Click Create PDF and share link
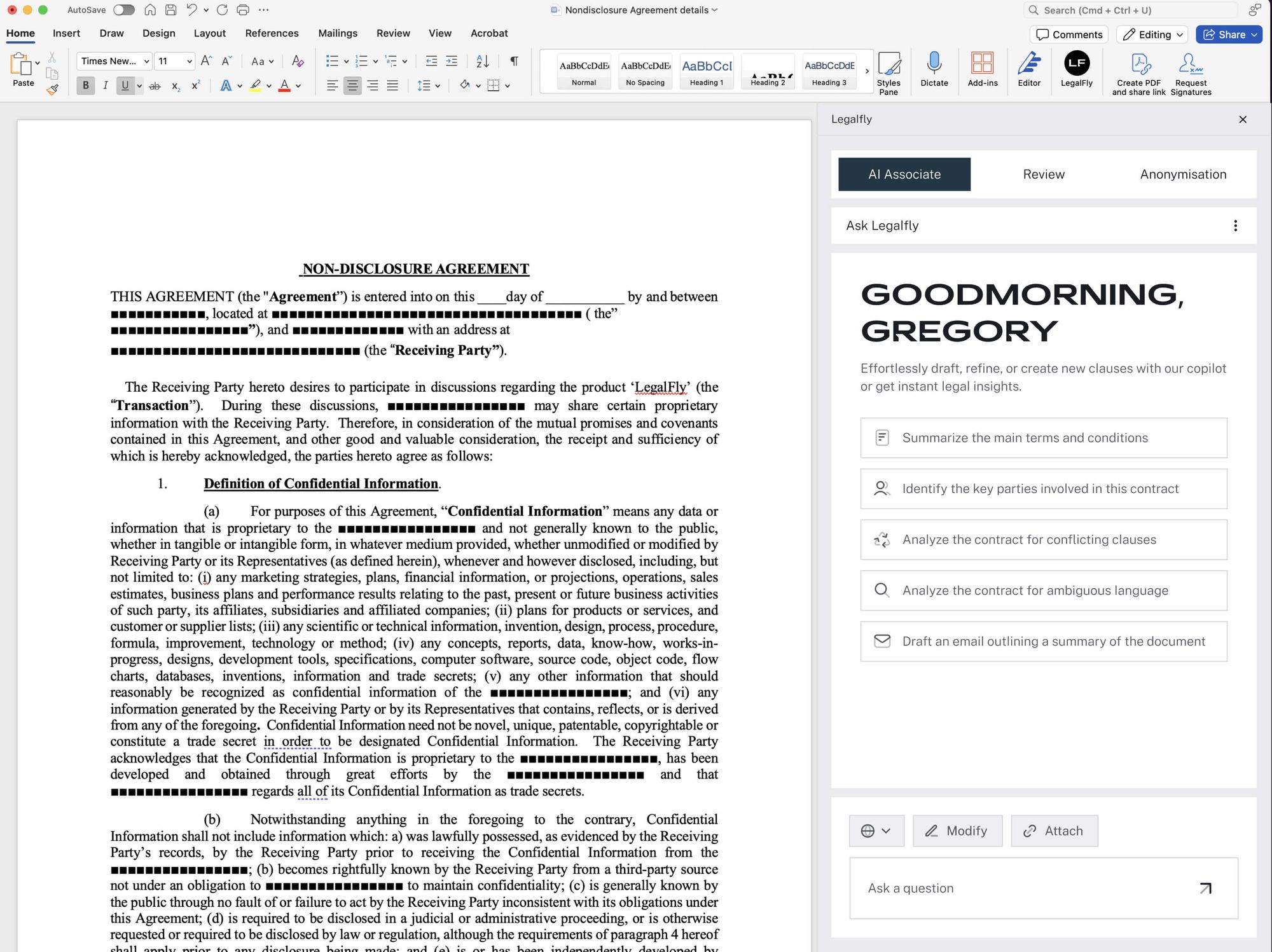The height and width of the screenshot is (952, 1272). point(1138,64)
